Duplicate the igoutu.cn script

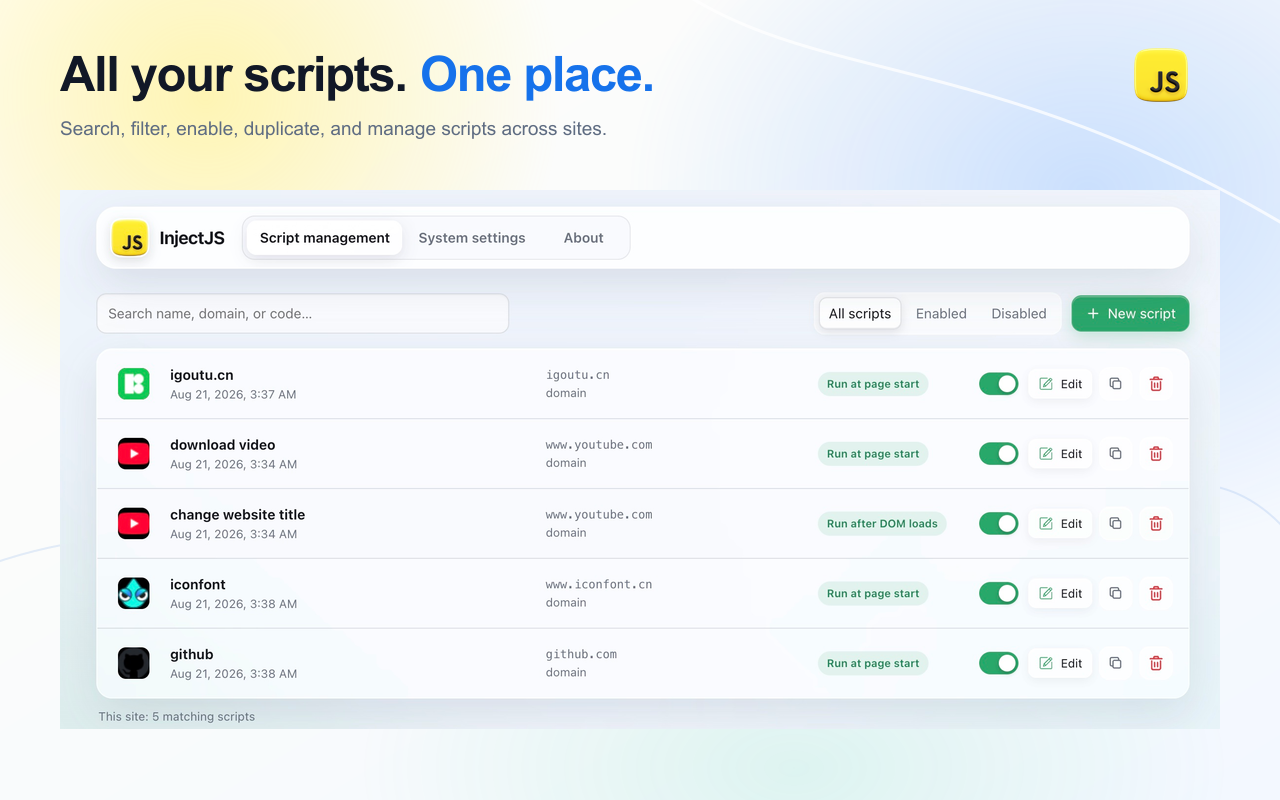tap(1115, 384)
